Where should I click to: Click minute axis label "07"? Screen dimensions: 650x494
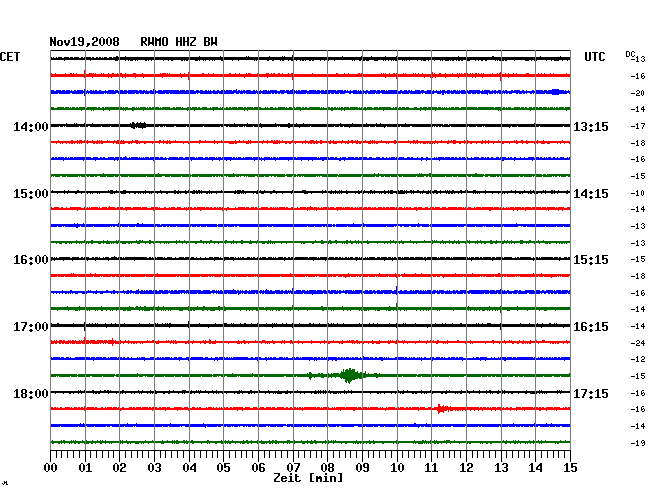293,467
